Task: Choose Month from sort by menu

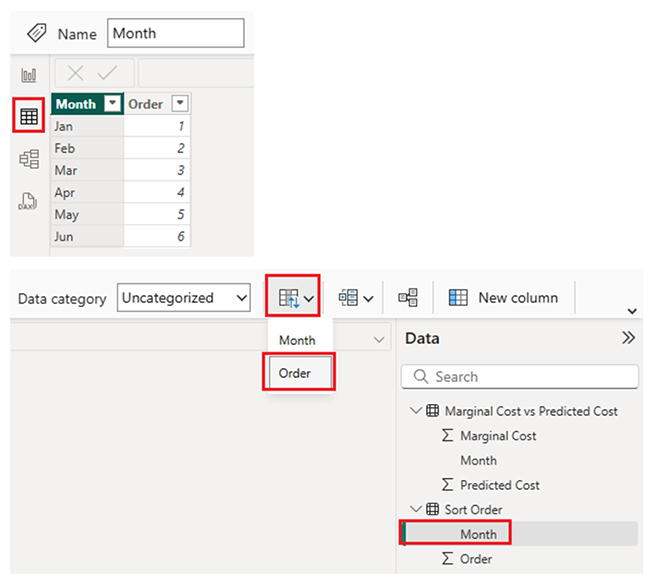Action: (297, 340)
